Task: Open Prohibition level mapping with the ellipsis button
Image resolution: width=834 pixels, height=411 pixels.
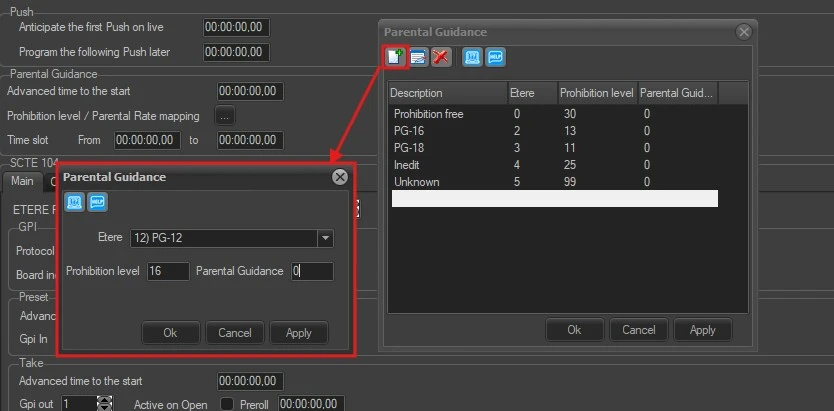Action: click(x=225, y=115)
